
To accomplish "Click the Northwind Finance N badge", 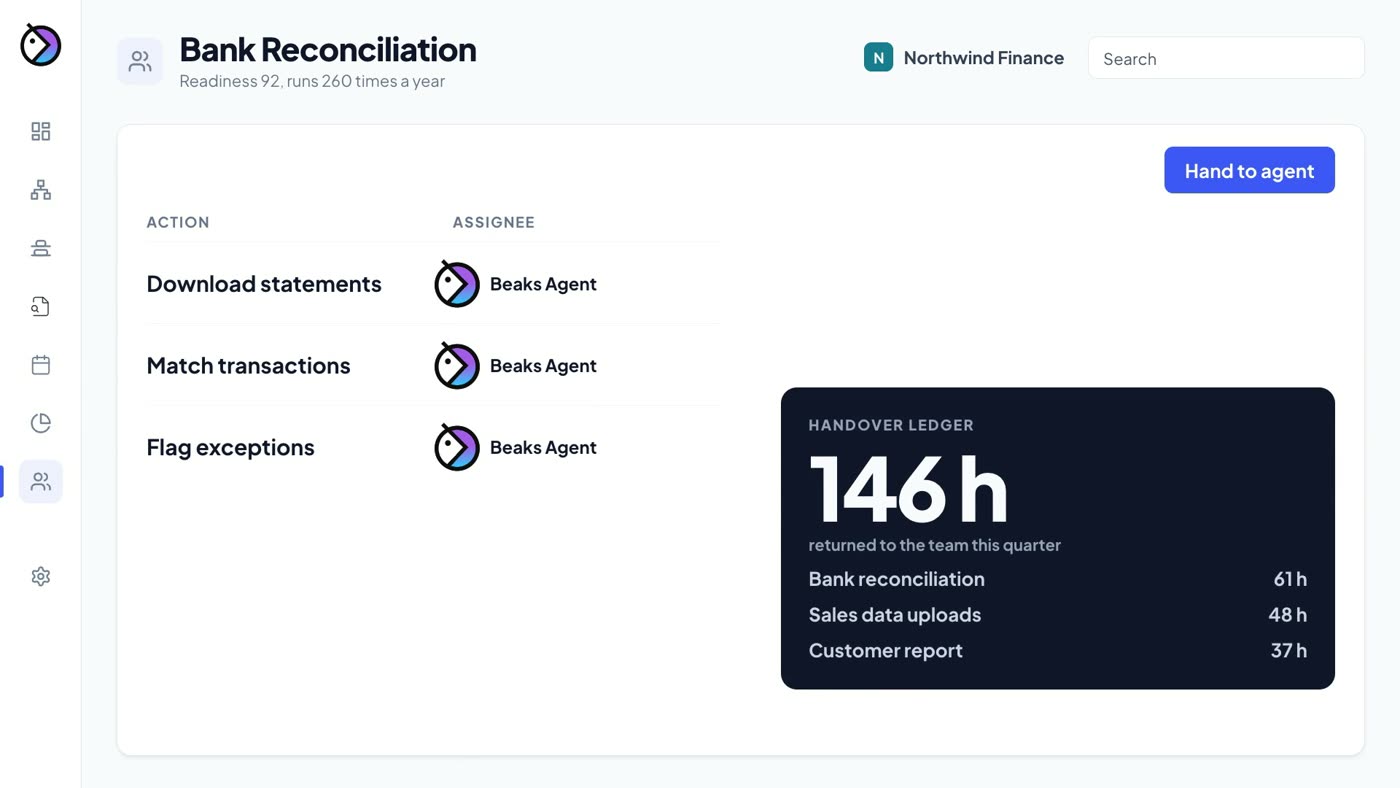I will point(878,58).
